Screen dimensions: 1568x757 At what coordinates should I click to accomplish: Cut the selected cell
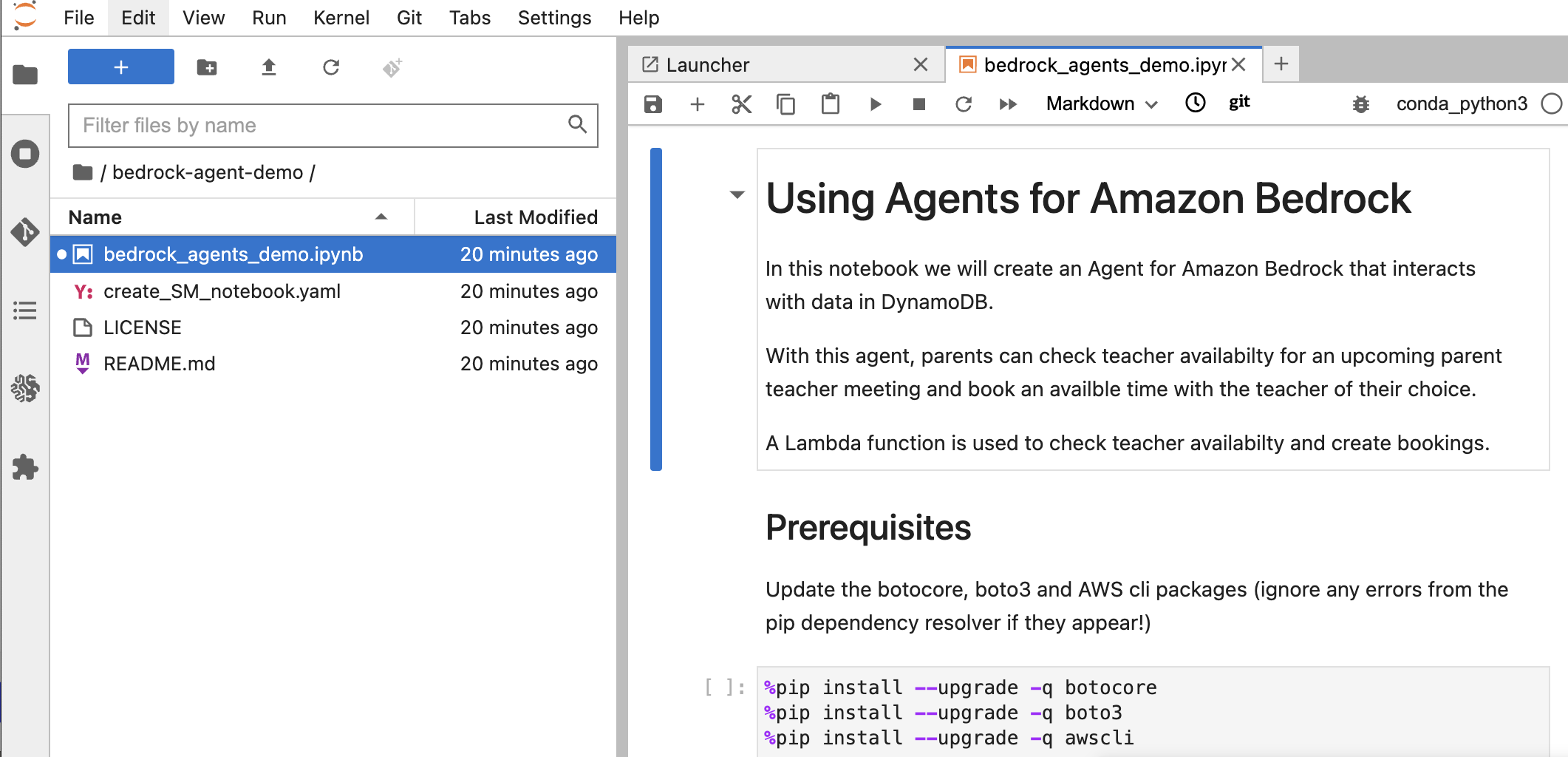coord(742,104)
